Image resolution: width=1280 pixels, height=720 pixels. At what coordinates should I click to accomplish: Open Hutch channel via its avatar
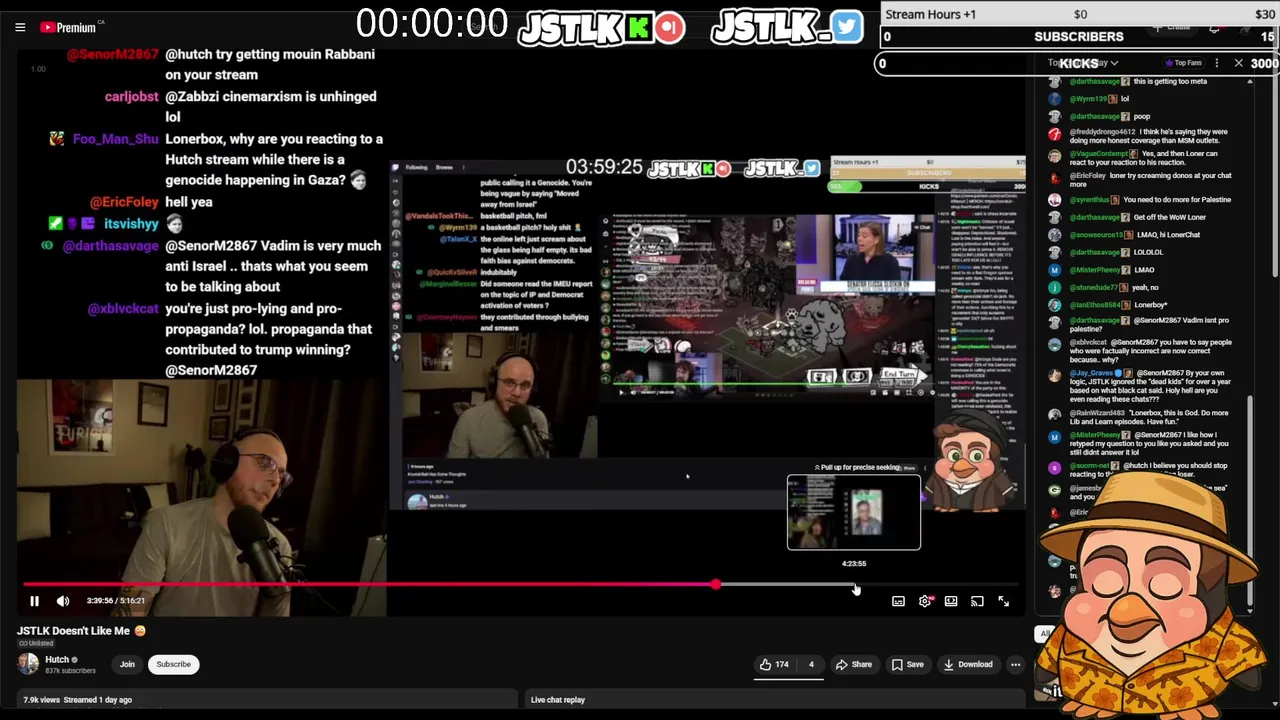(x=28, y=664)
